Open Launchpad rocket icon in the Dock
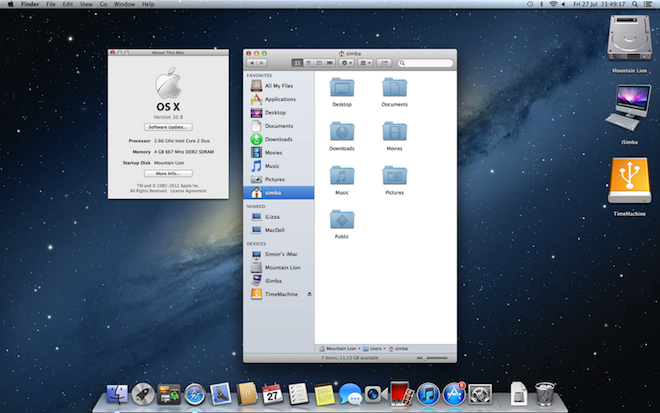 tap(143, 395)
